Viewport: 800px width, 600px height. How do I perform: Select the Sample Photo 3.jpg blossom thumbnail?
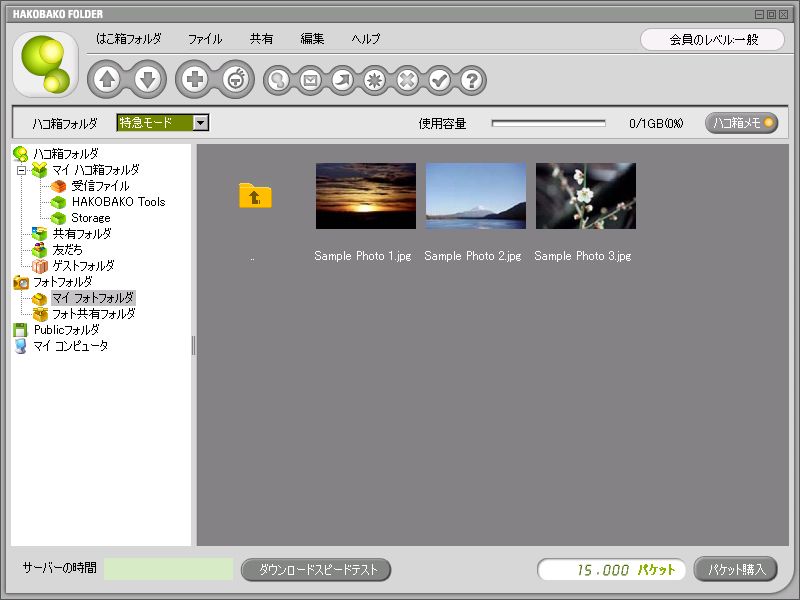[586, 196]
